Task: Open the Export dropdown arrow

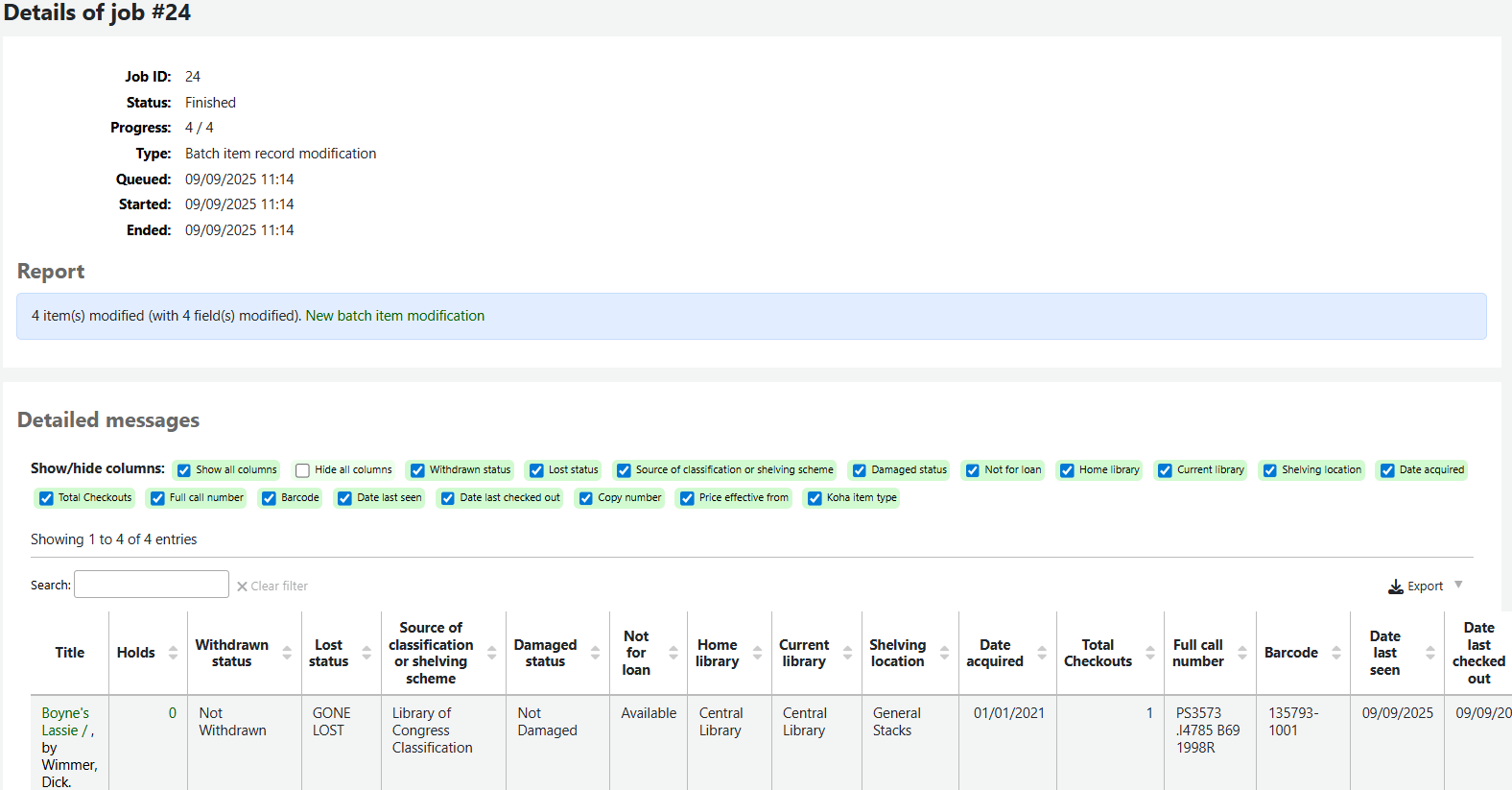Action: pos(1458,585)
